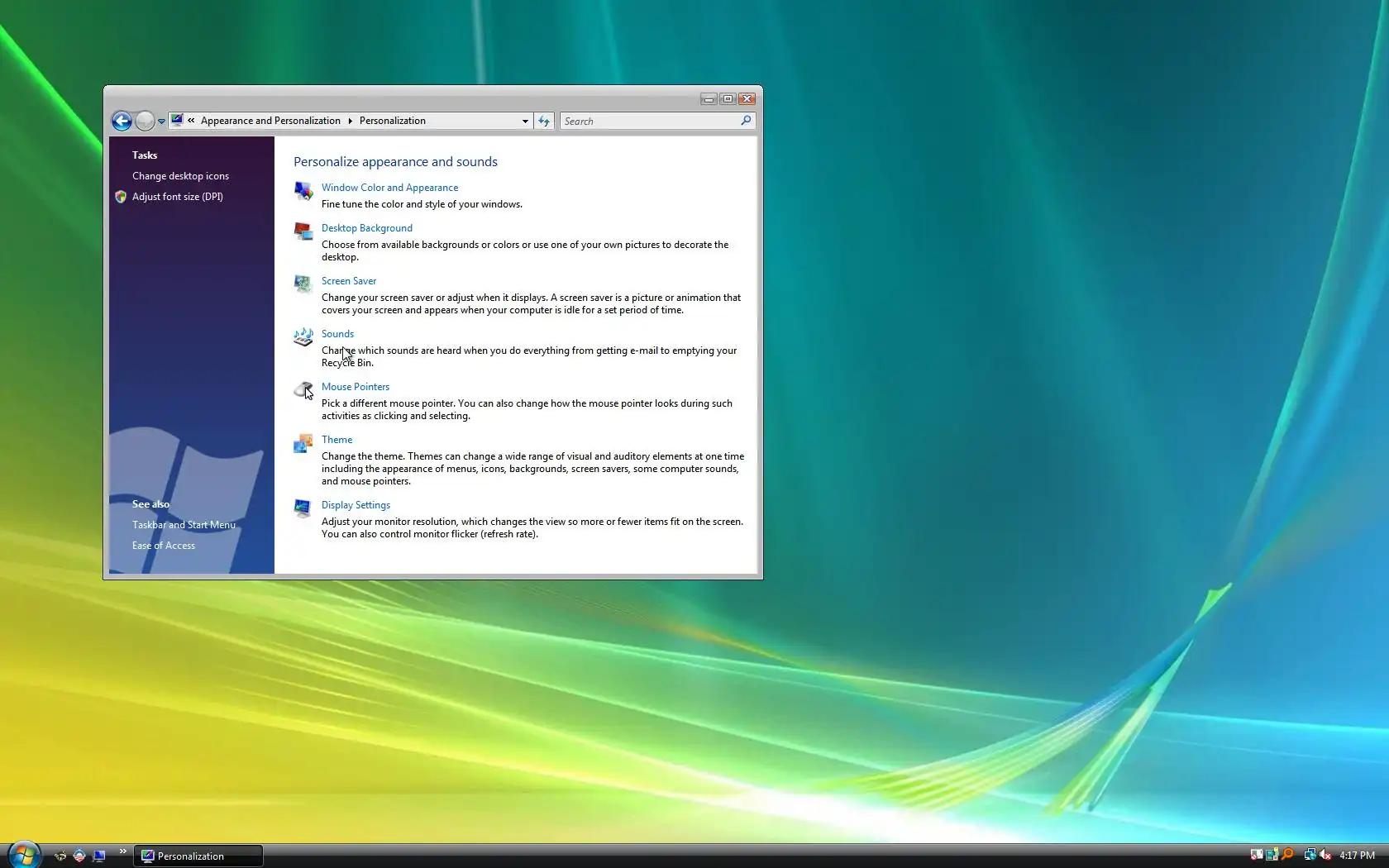Viewport: 1389px width, 868px height.
Task: Click the See also heading
Action: [x=150, y=504]
